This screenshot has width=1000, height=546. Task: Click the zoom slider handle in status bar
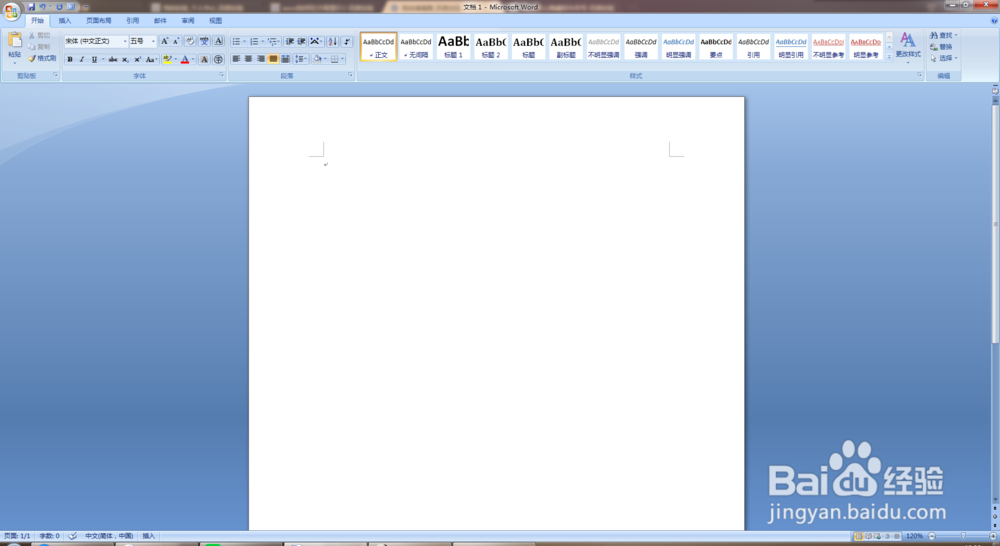click(963, 536)
